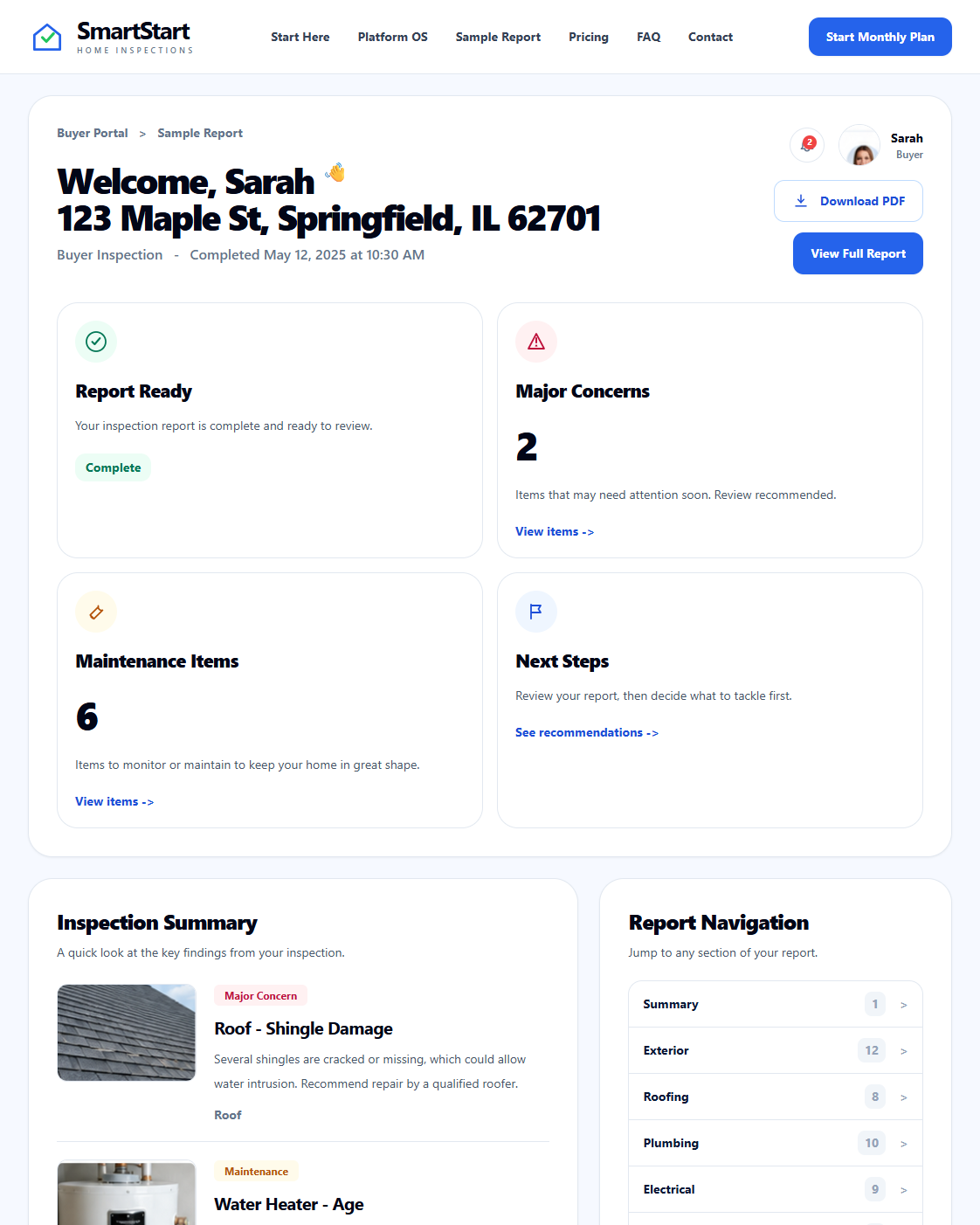Click the Maintenance Items count number 6
Viewport: 980px width, 1225px height.
pos(86,717)
